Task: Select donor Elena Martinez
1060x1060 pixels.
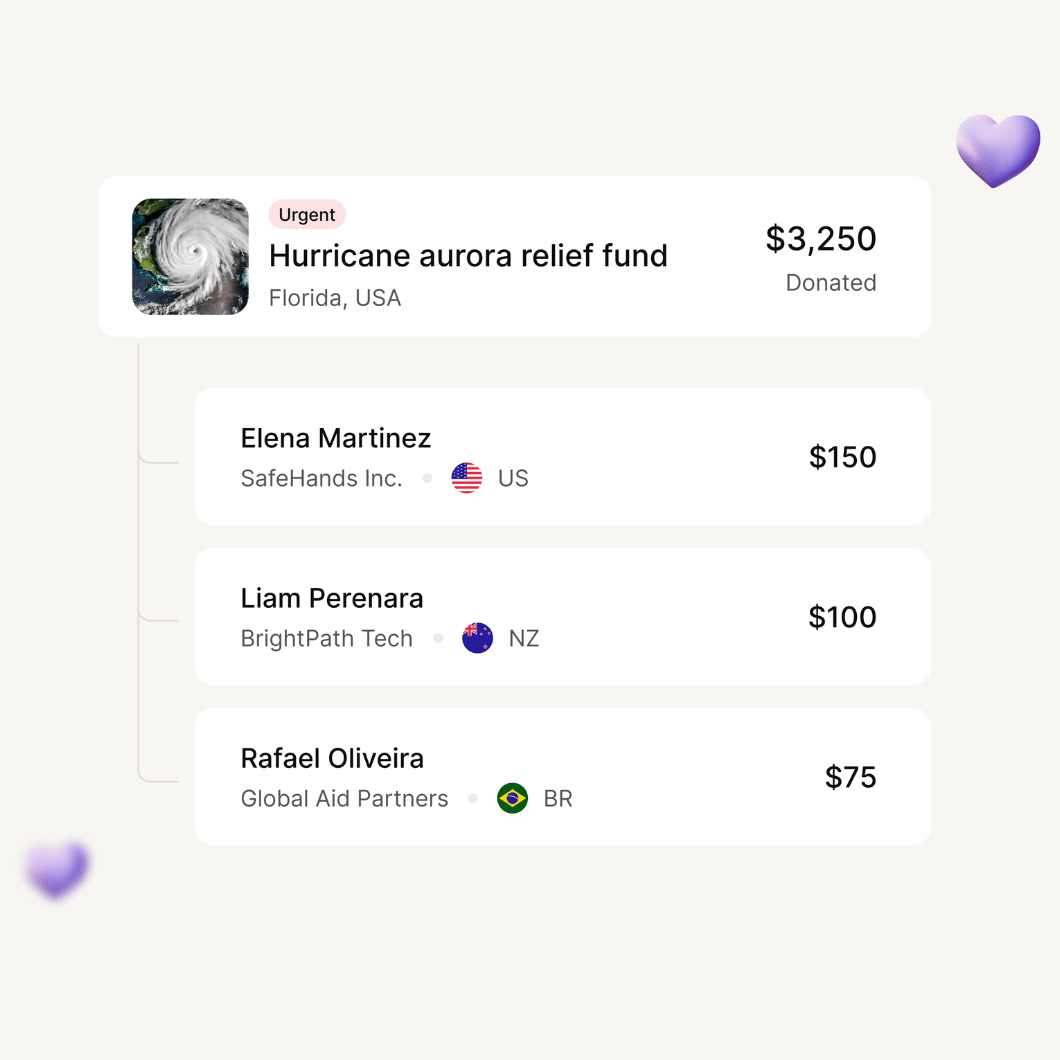Action: (336, 438)
